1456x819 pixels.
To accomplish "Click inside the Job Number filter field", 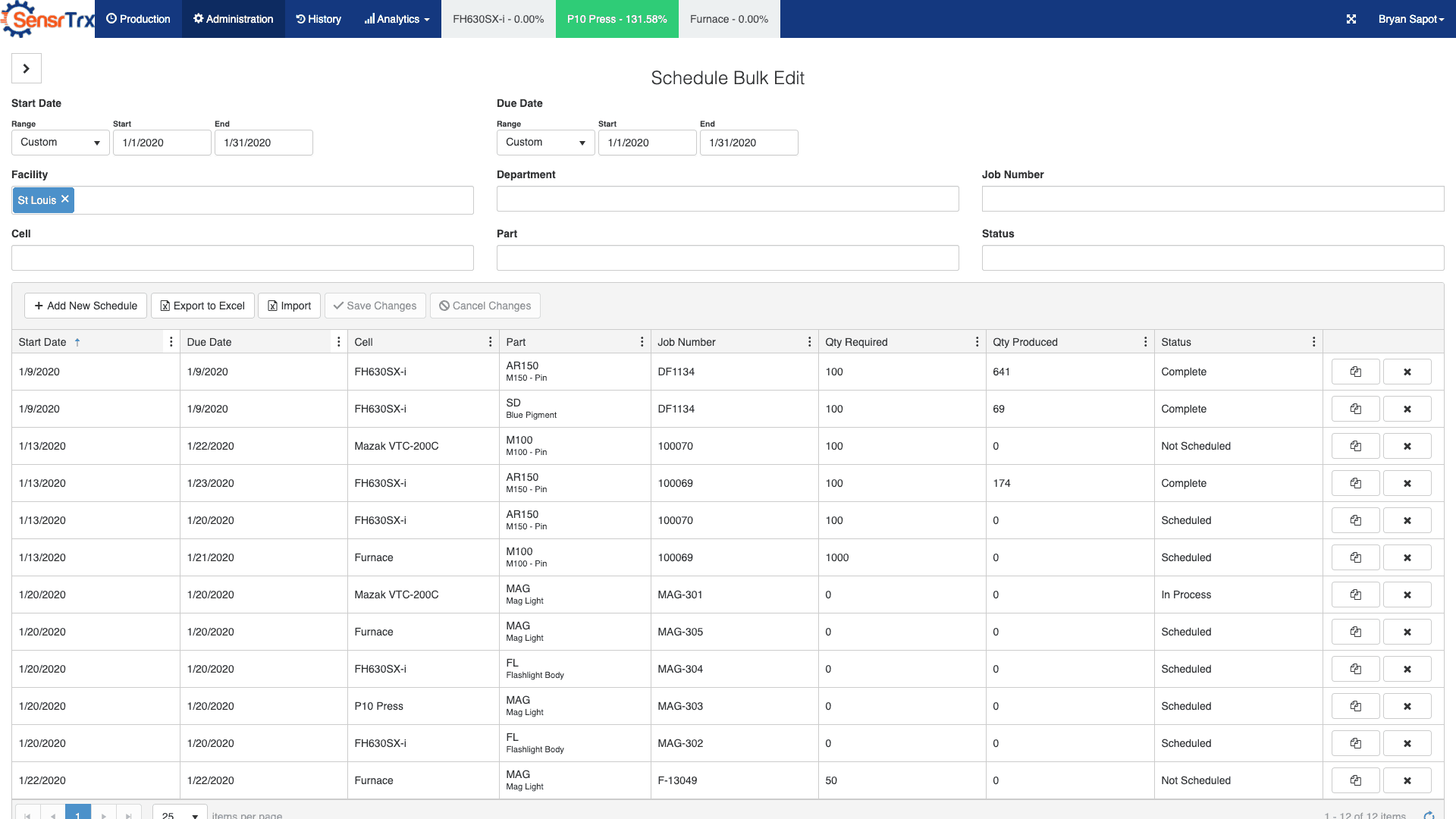I will (x=1213, y=199).
